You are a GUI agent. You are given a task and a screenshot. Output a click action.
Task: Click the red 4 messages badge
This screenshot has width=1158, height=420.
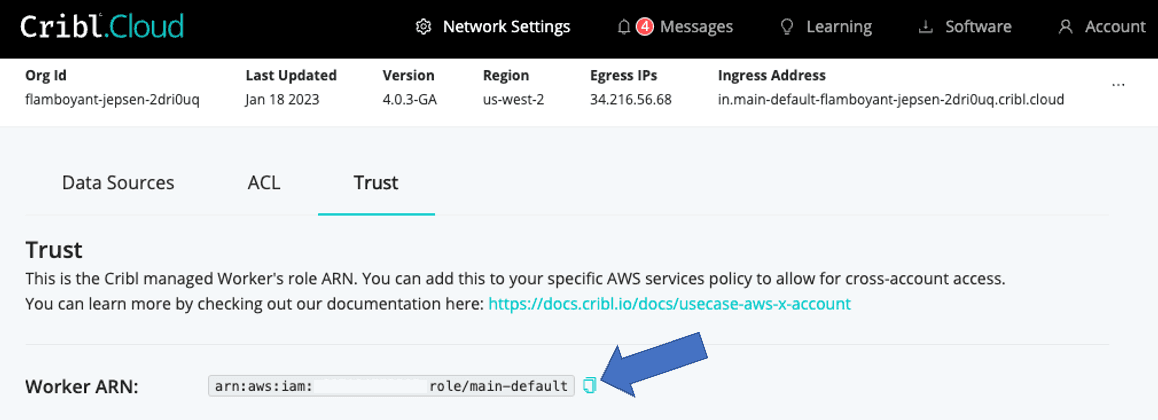(645, 27)
